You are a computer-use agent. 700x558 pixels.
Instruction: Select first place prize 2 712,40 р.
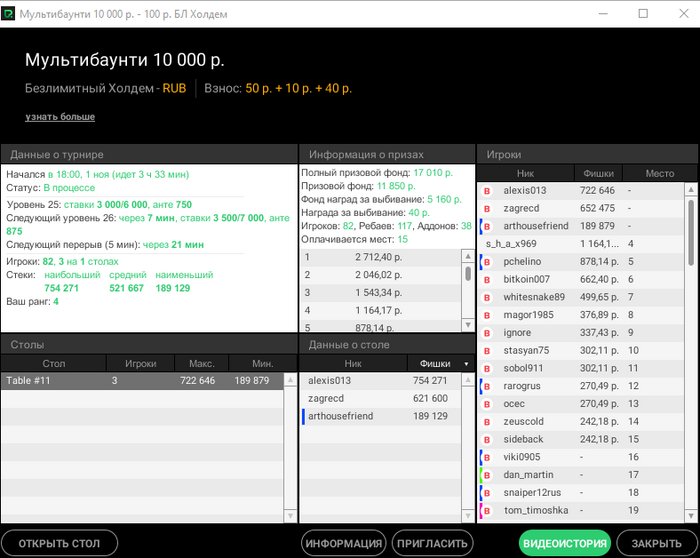point(381,257)
